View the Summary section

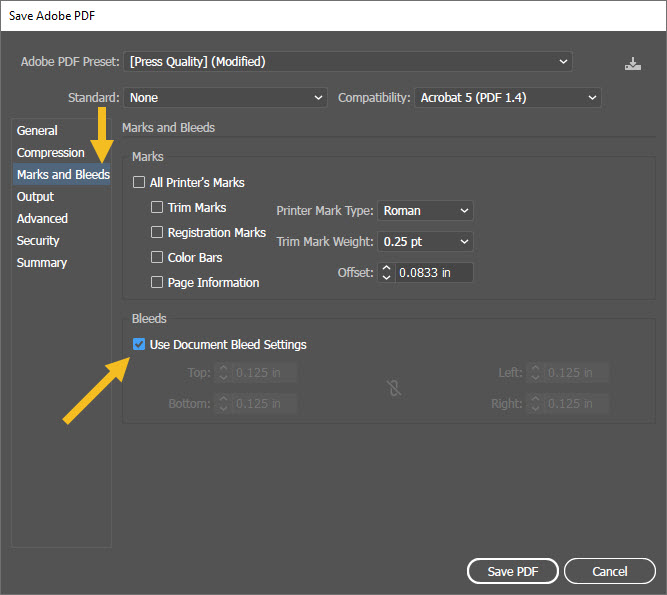tap(42, 263)
